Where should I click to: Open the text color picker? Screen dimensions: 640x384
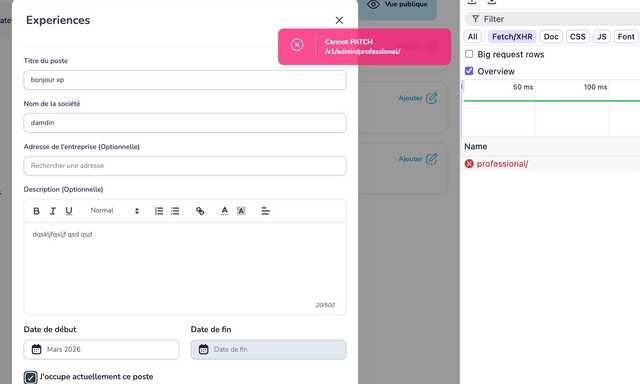click(x=224, y=211)
